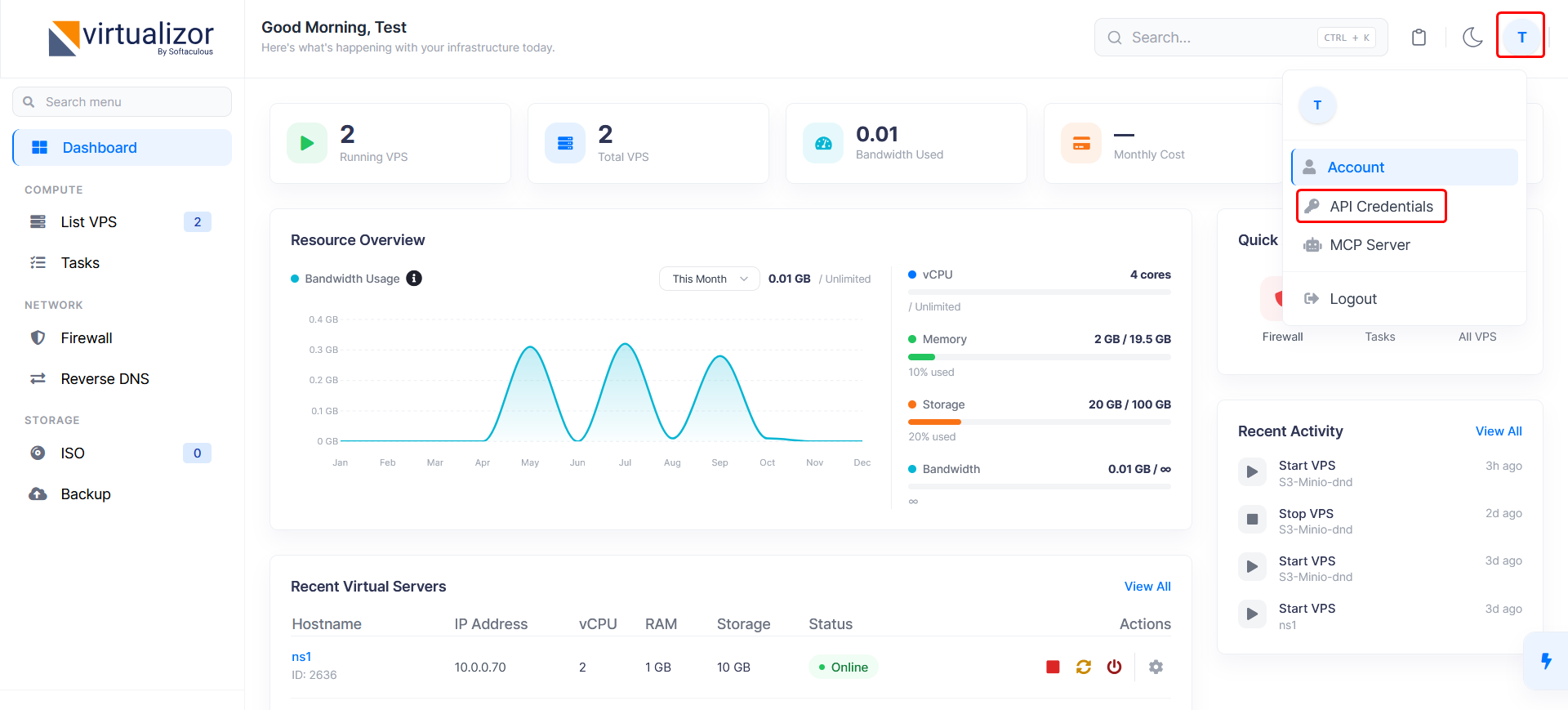Viewport: 1568px width, 710px height.
Task: Open Backup in the sidebar
Action: pos(122,494)
